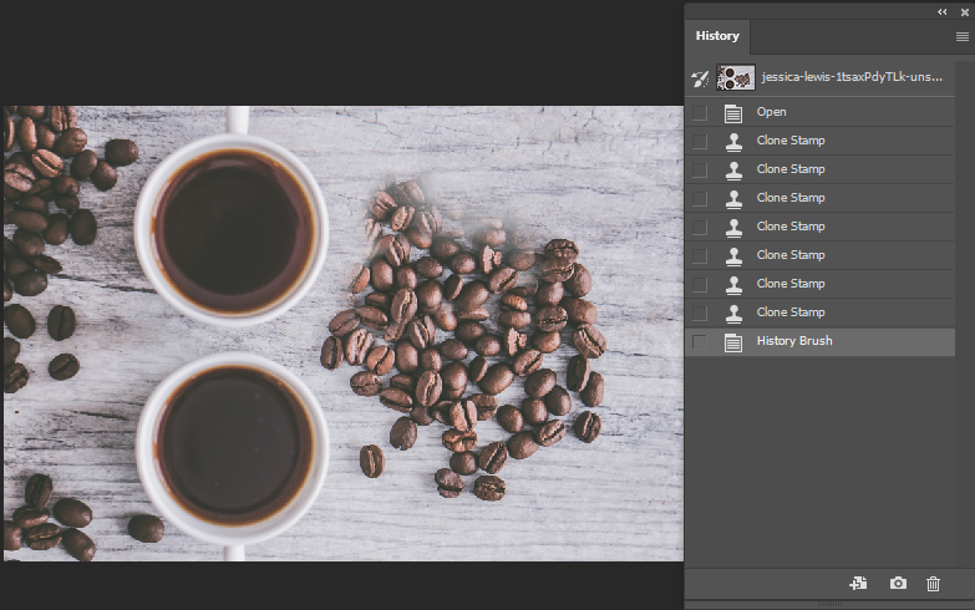Click the camera icon to create new snapshot
This screenshot has width=975, height=610.
coord(897,583)
